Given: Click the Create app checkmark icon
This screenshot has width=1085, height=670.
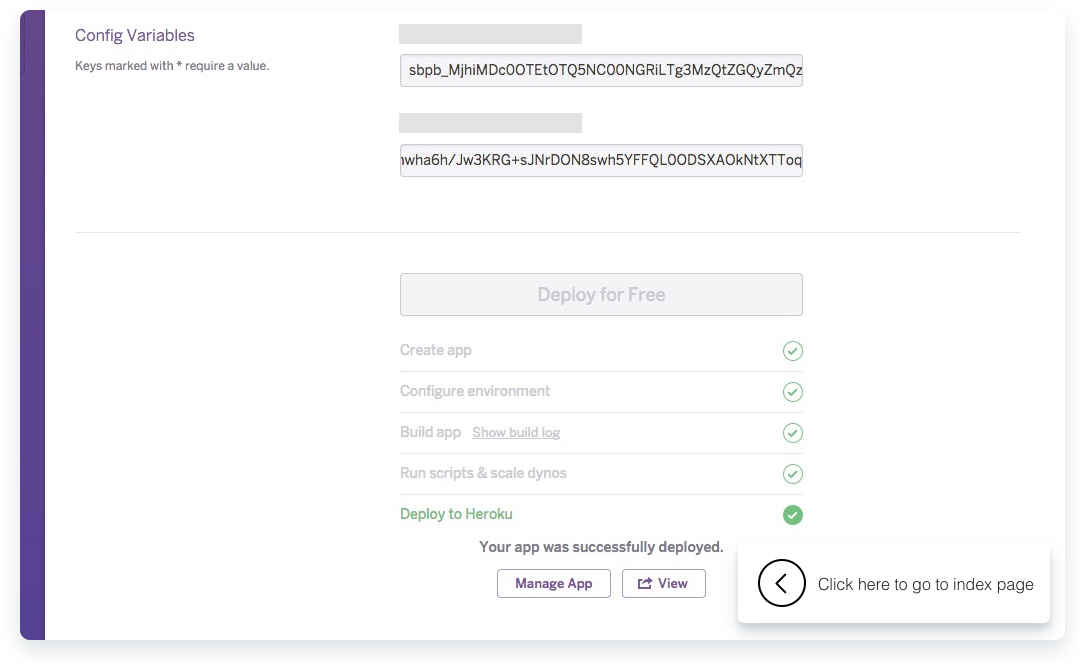Looking at the screenshot, I should point(792,351).
